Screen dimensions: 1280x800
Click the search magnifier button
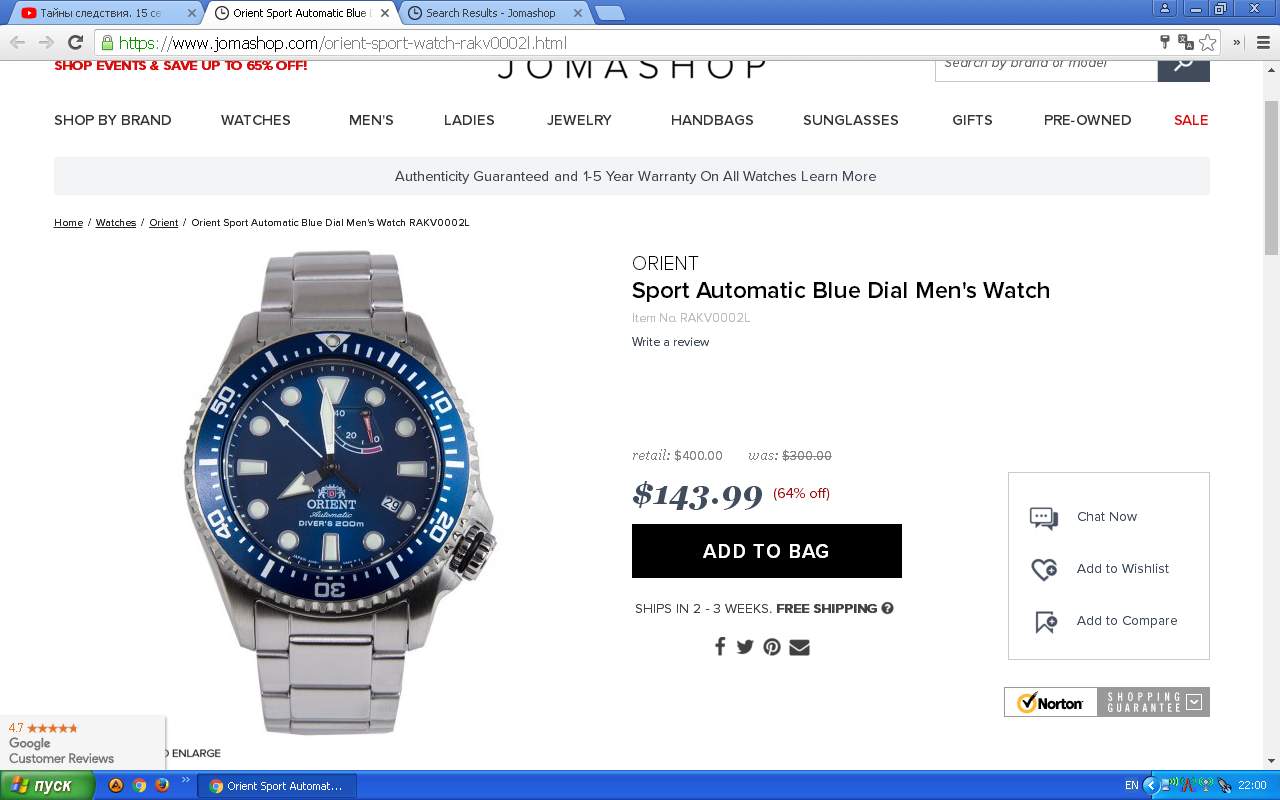pyautogui.click(x=1184, y=68)
